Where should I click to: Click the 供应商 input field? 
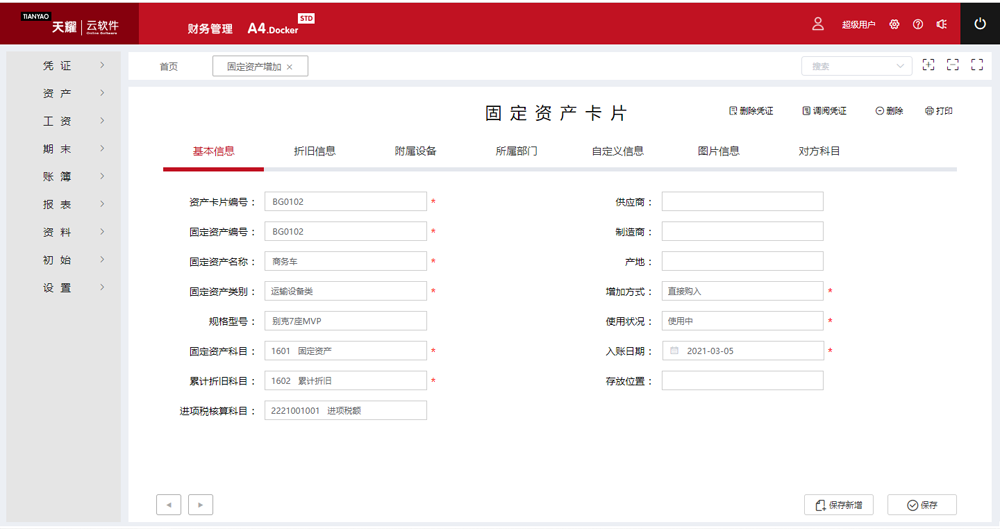click(x=742, y=202)
